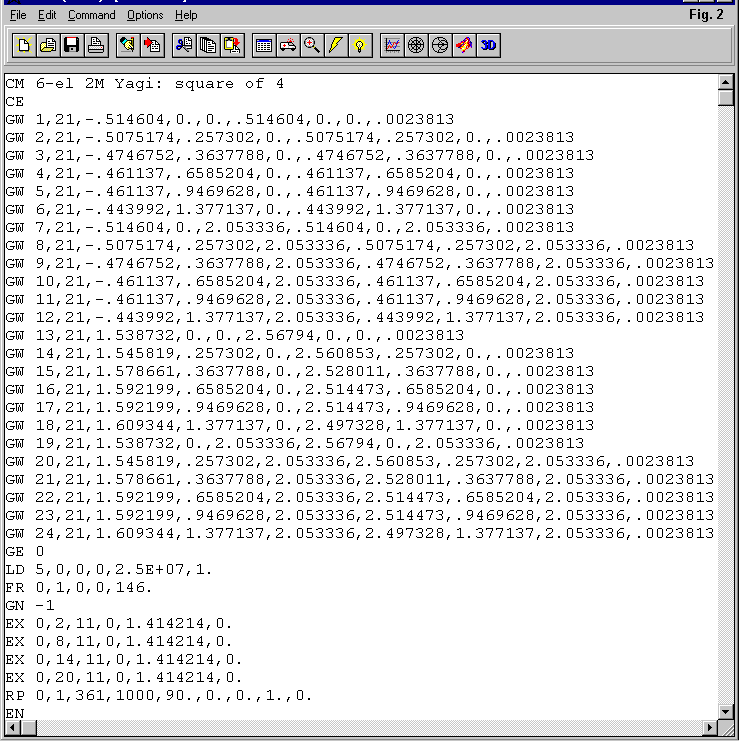Click the scissors Cut icon
Viewport: 739px width, 741px height.
pos(184,45)
